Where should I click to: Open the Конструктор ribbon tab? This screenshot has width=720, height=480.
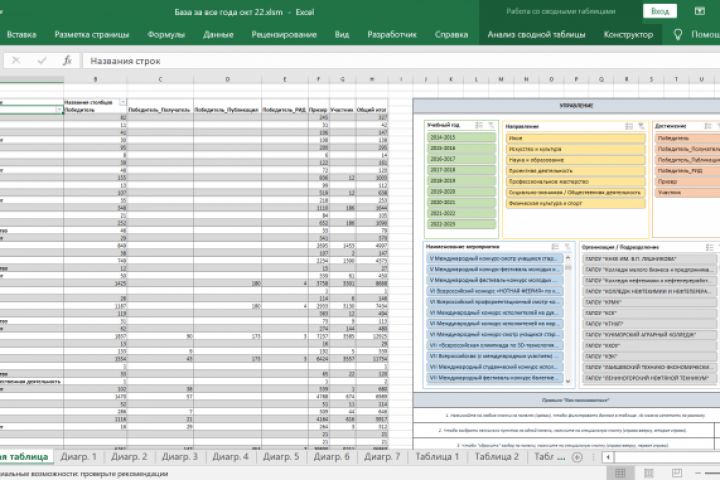pyautogui.click(x=628, y=34)
